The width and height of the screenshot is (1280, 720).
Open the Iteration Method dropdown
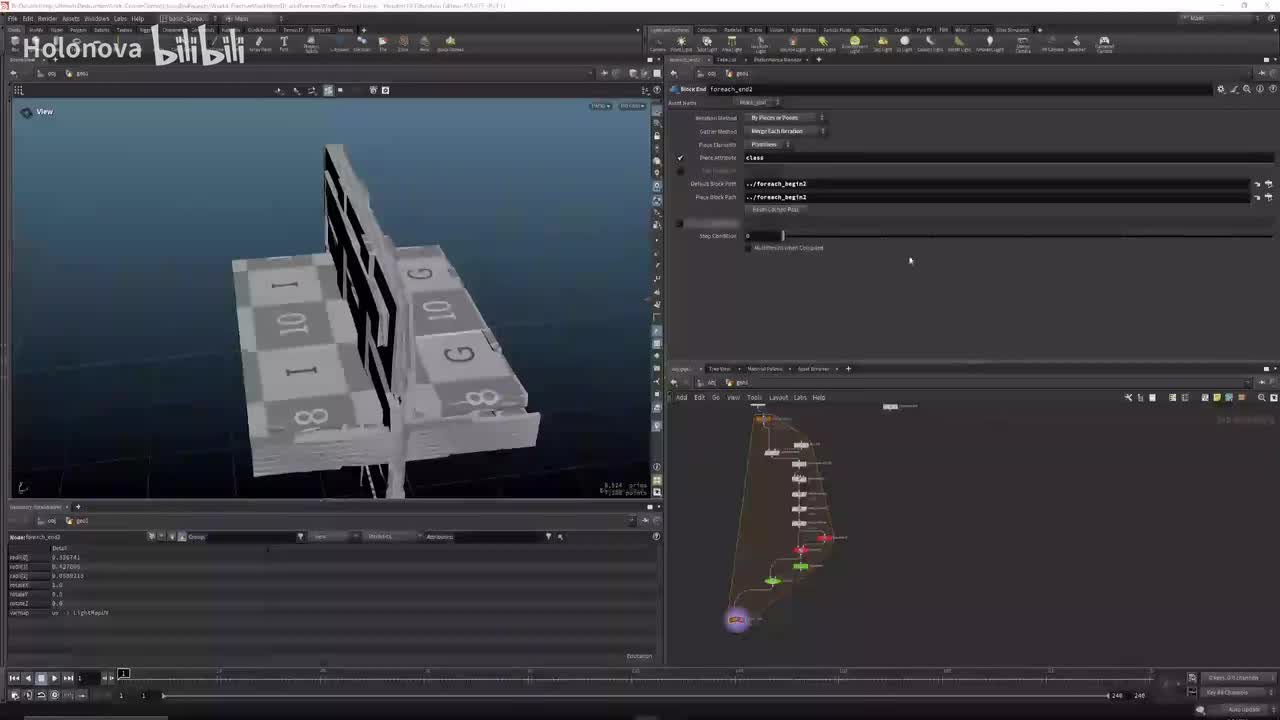pyautogui.click(x=786, y=118)
